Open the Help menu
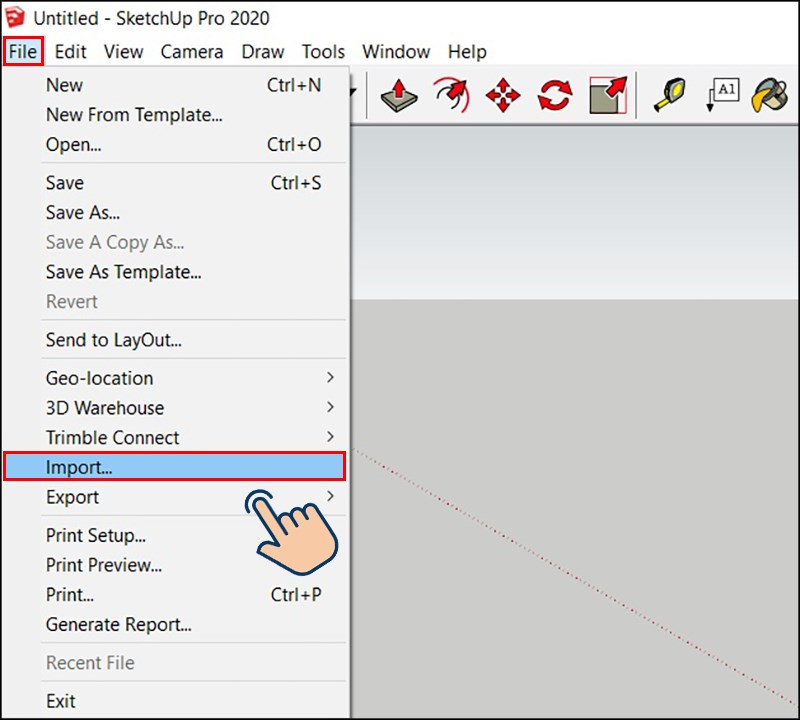Screen dimensions: 800x720 (x=467, y=52)
